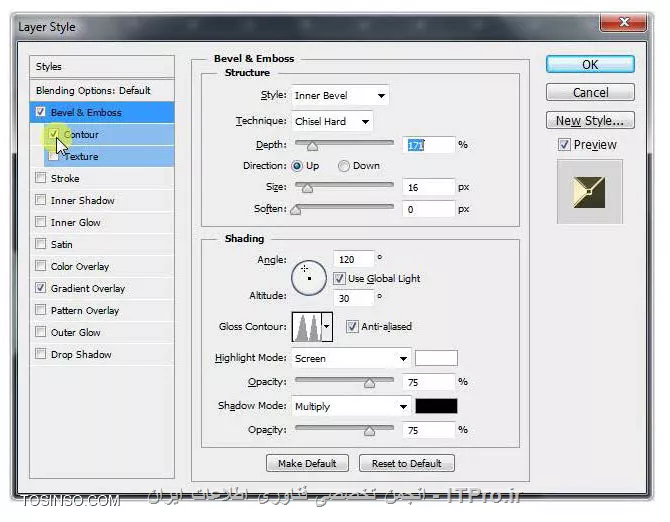Enable the Inner Glow checkbox
This screenshot has width=670, height=522.
point(41,222)
